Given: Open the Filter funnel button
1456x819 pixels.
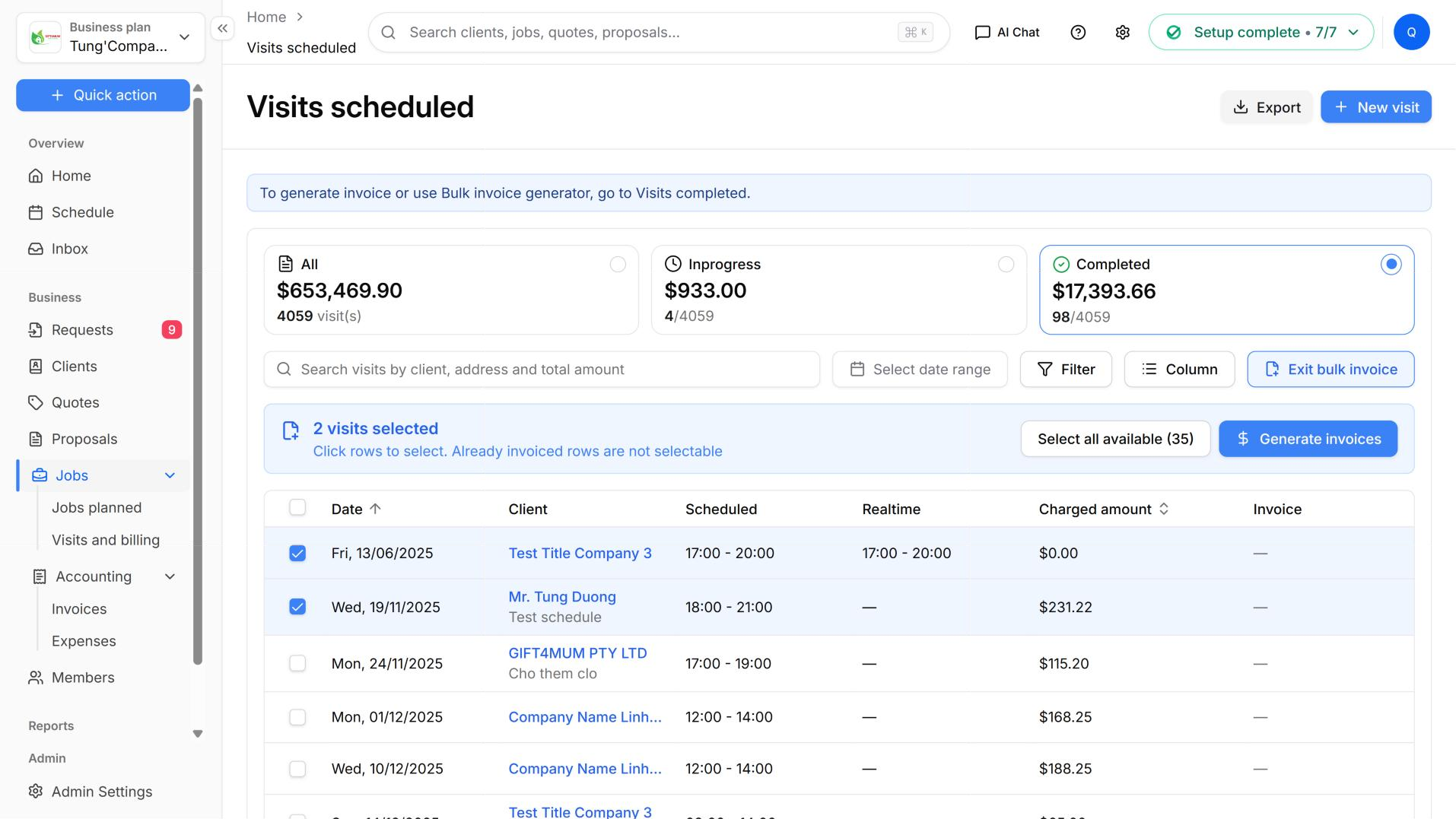Looking at the screenshot, I should click(1065, 370).
